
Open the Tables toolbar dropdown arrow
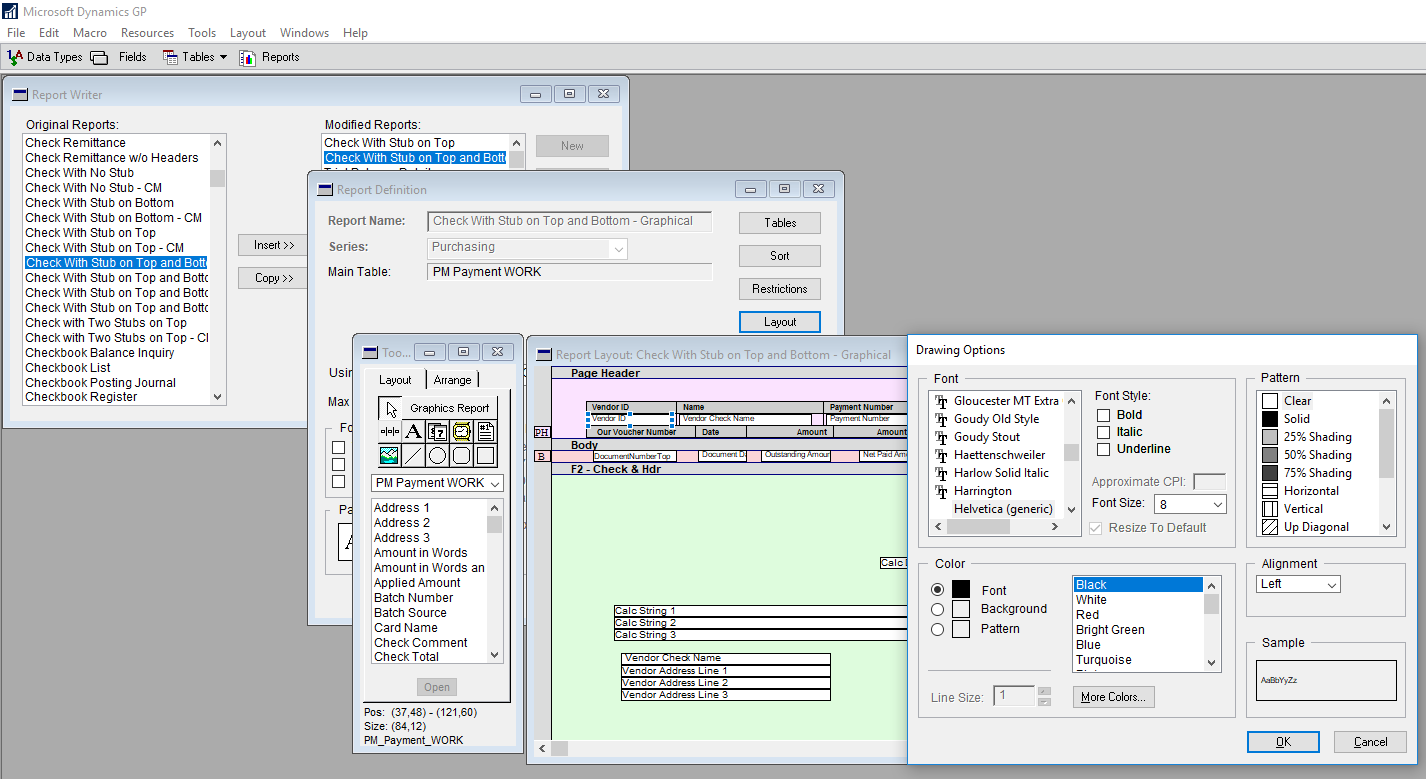pos(224,57)
